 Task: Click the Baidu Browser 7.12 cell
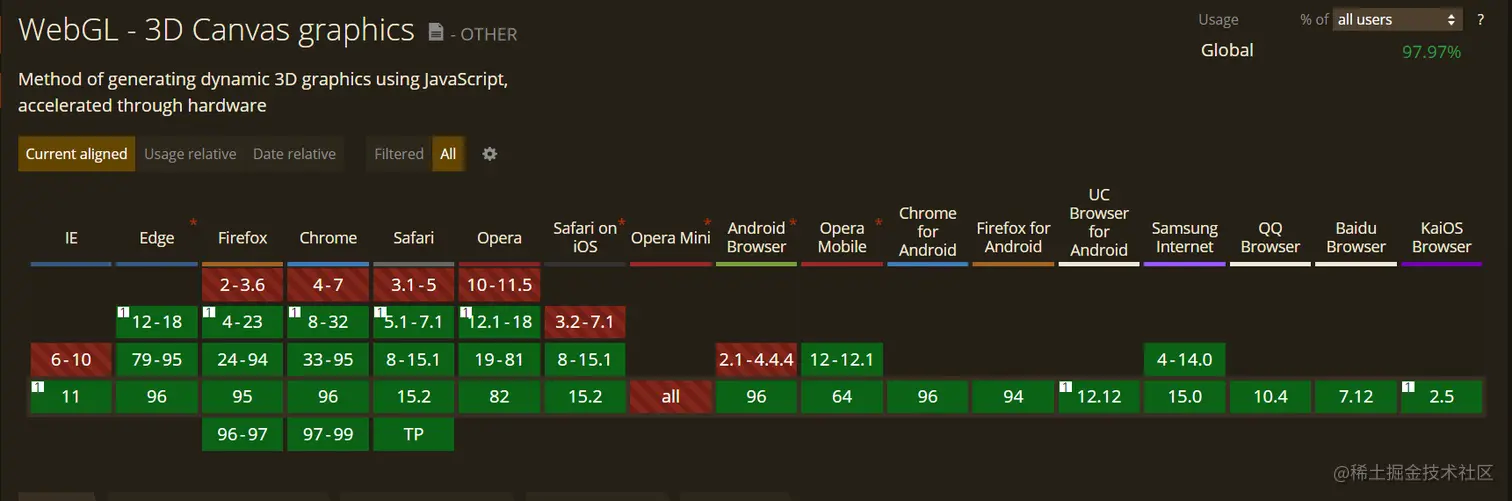[x=1356, y=397]
